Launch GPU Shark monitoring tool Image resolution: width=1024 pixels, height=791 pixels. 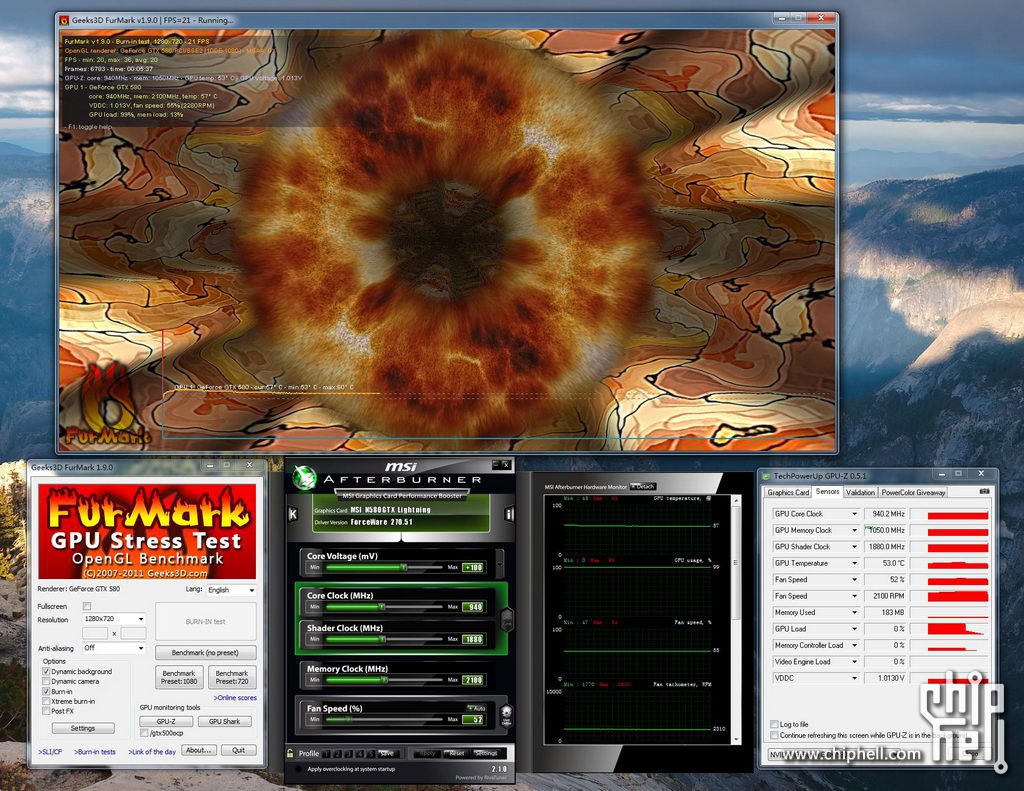tap(225, 721)
